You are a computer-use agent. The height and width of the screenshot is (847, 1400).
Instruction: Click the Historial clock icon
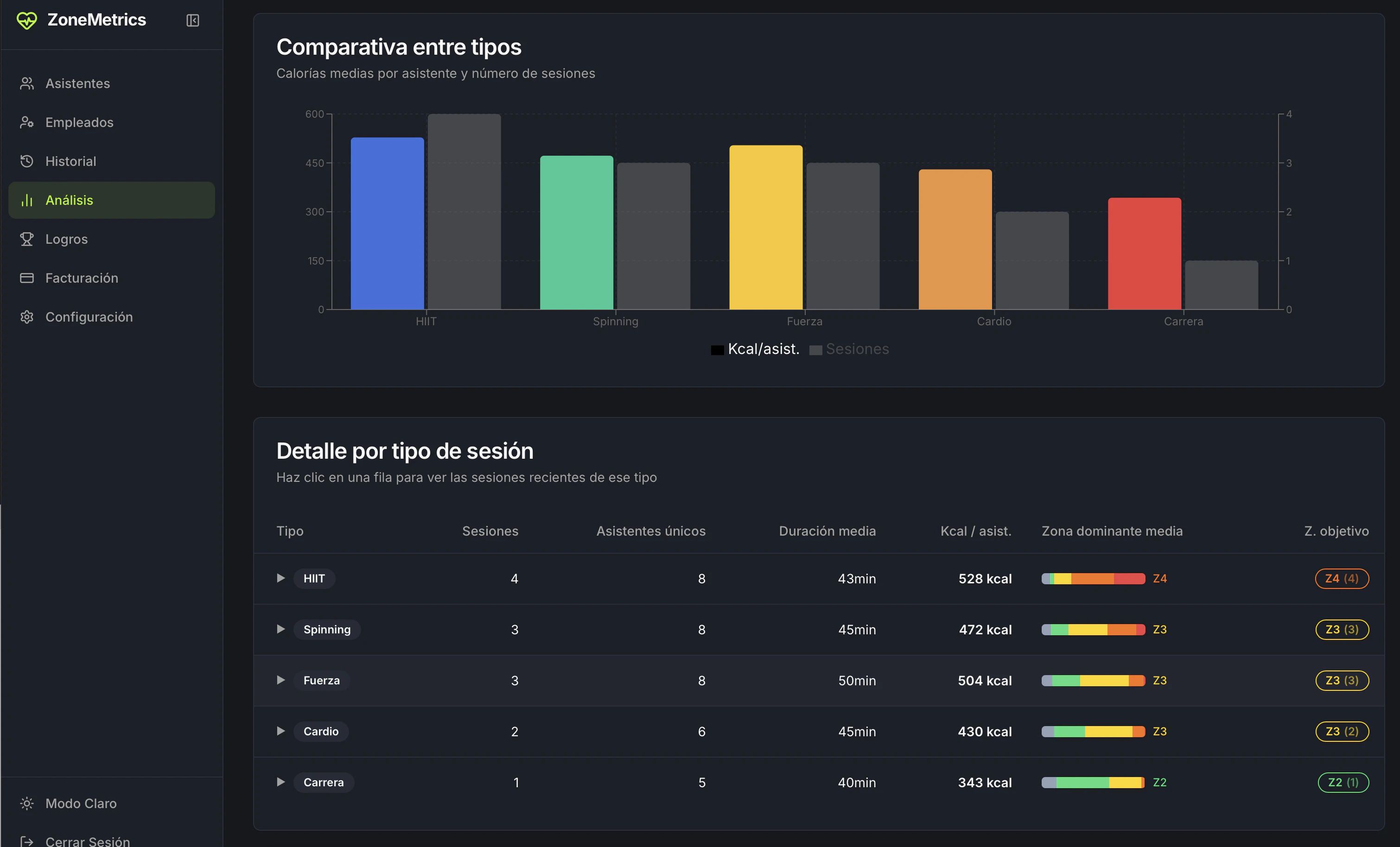tap(27, 161)
